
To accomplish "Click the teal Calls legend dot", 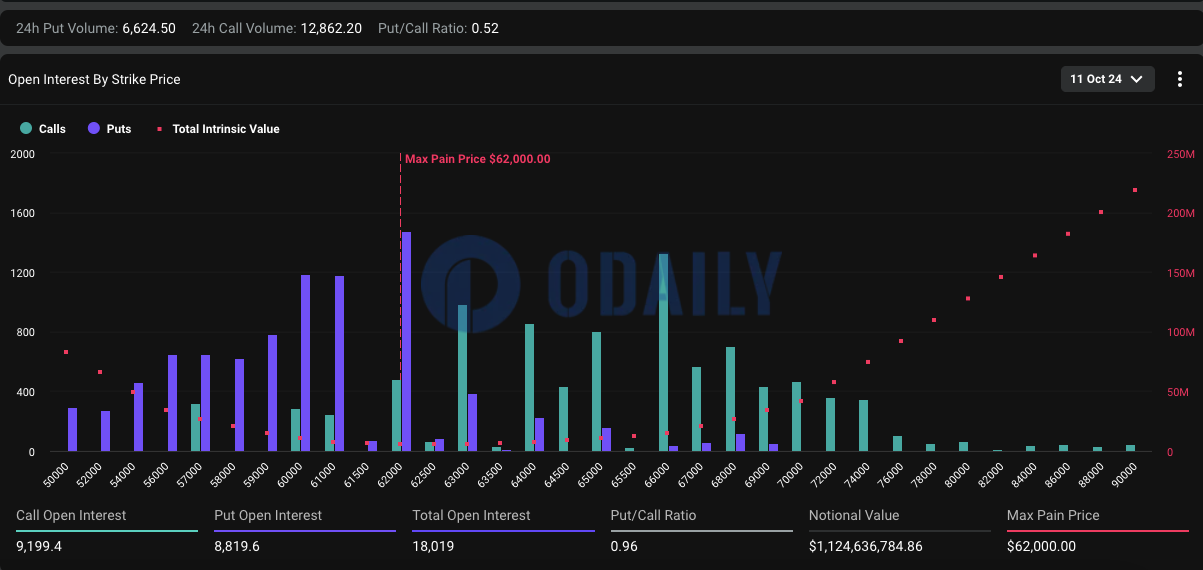I will click(x=26, y=129).
